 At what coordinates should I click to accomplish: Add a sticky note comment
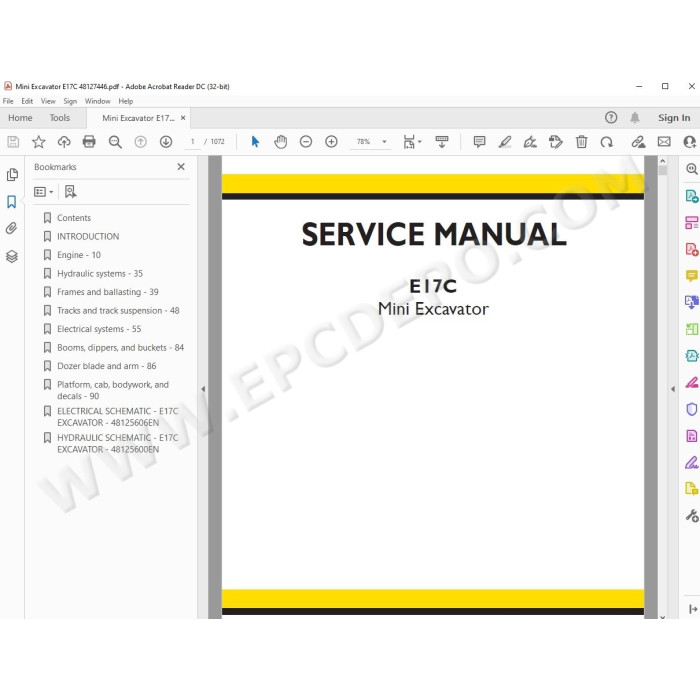click(x=479, y=142)
